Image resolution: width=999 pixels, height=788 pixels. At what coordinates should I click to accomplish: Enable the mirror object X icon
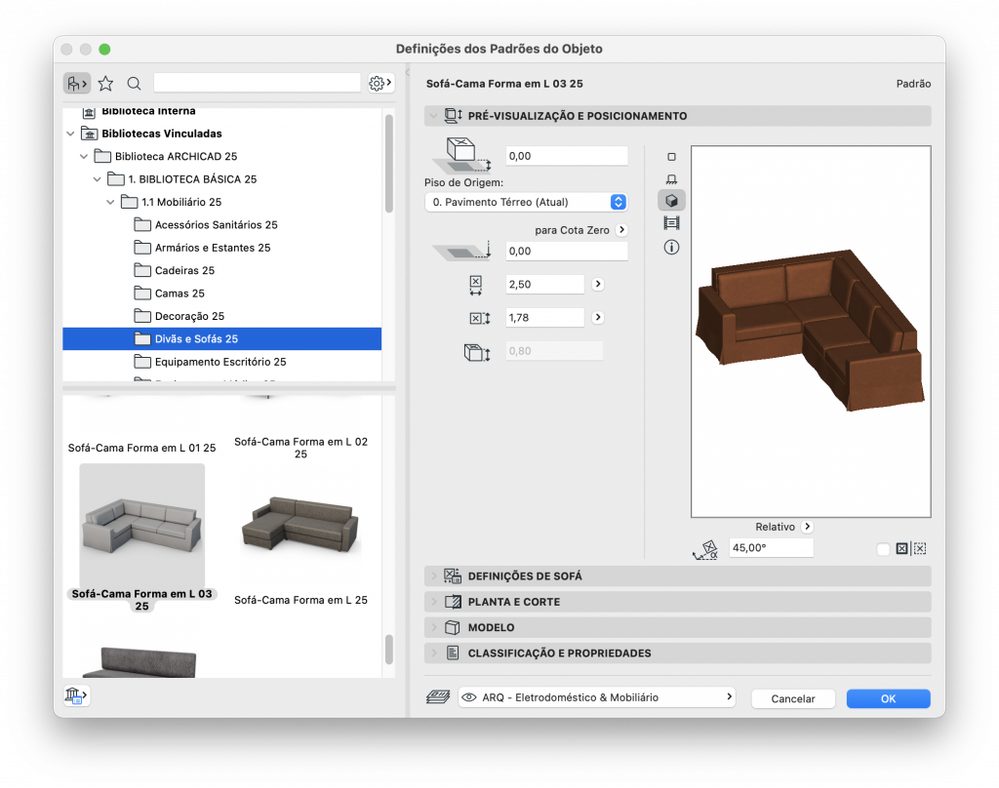(902, 549)
